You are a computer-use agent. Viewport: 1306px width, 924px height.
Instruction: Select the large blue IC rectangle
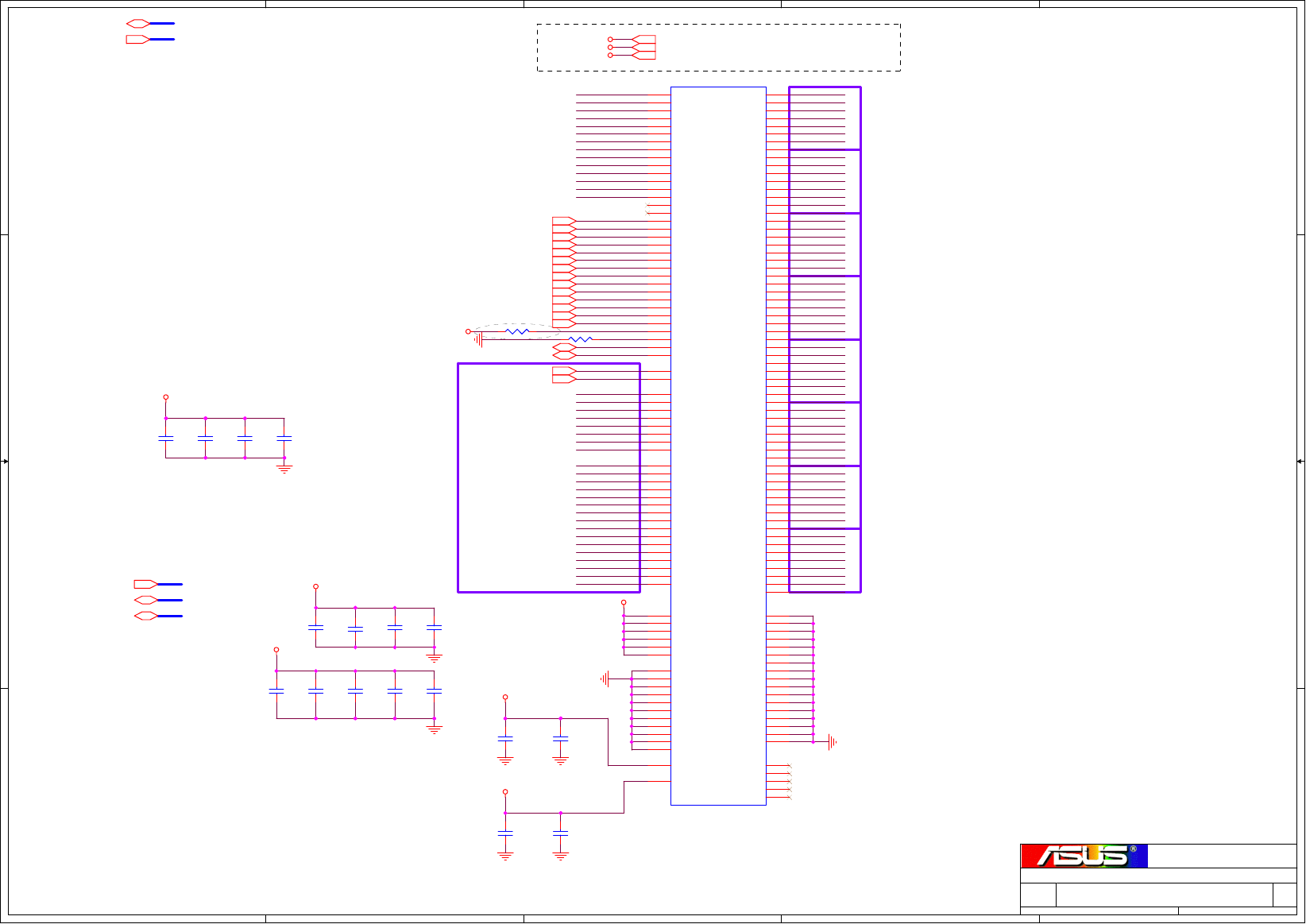pyautogui.click(x=718, y=446)
